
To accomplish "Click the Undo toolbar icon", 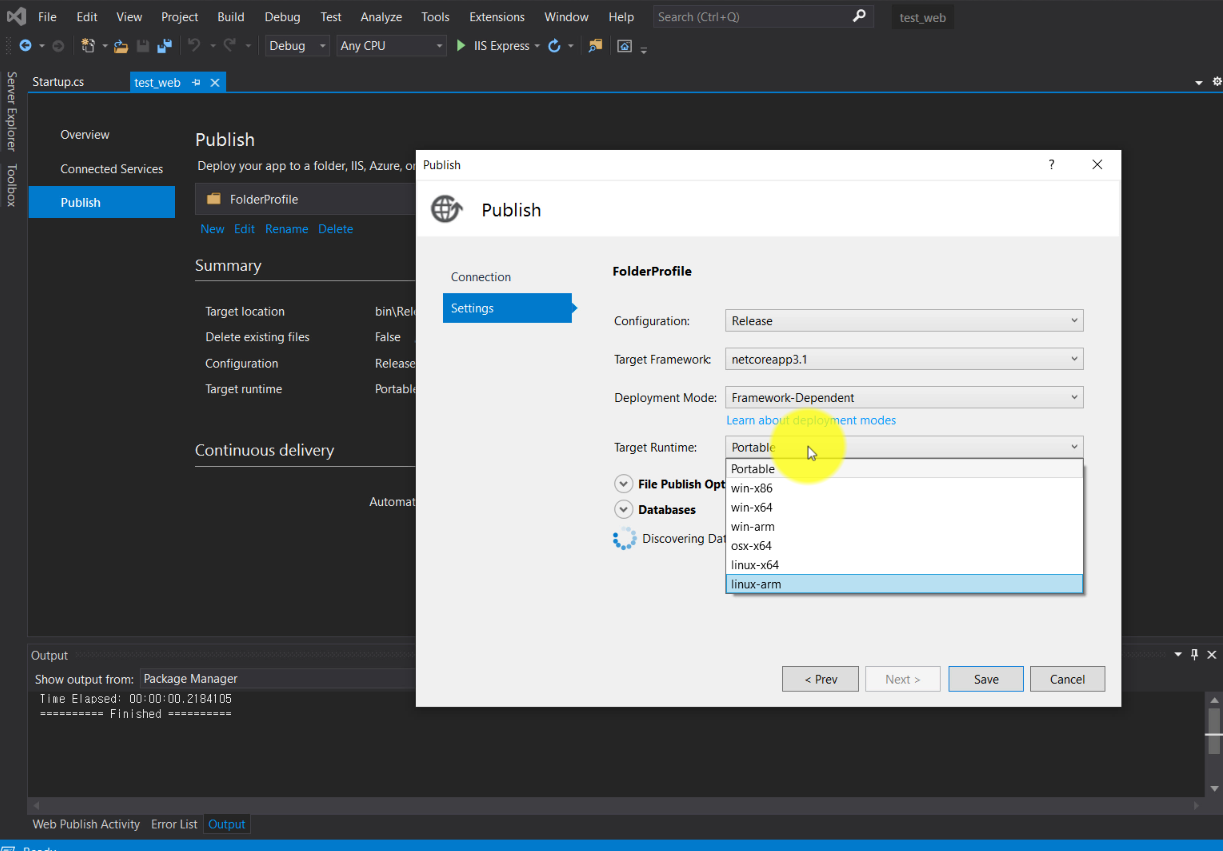I will [x=194, y=46].
